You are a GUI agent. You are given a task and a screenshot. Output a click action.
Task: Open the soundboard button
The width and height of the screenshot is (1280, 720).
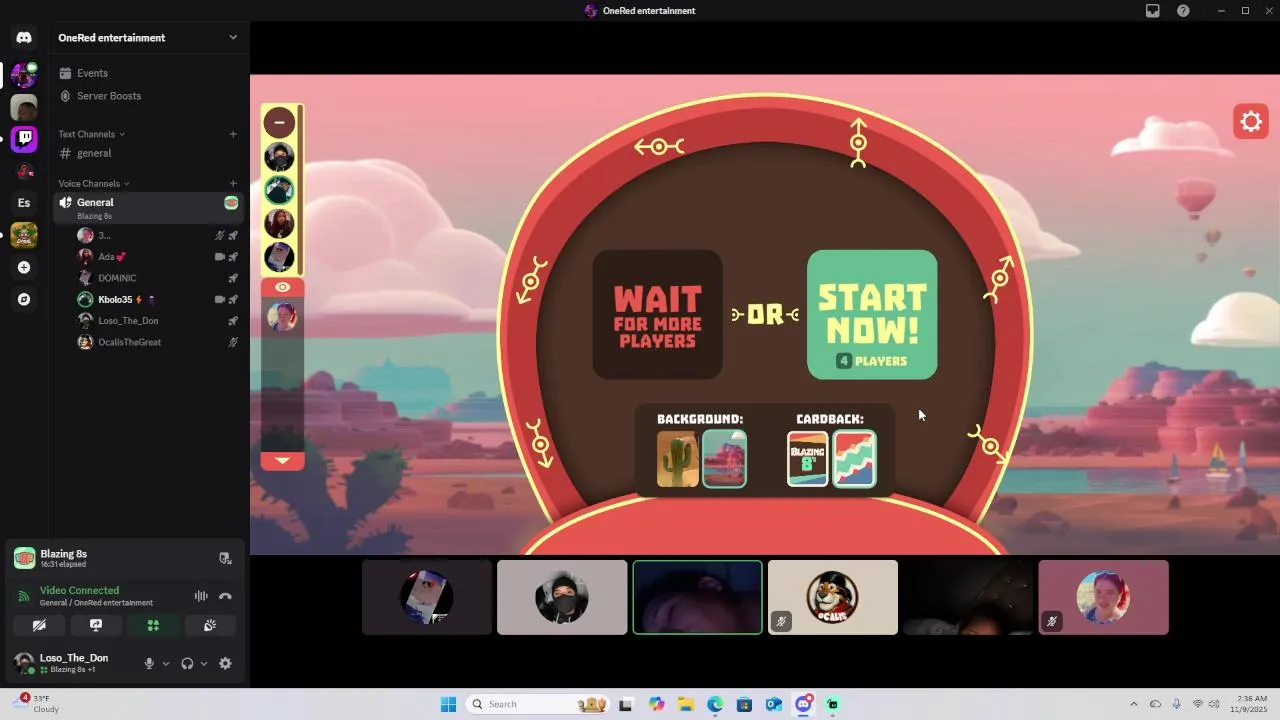tap(210, 625)
